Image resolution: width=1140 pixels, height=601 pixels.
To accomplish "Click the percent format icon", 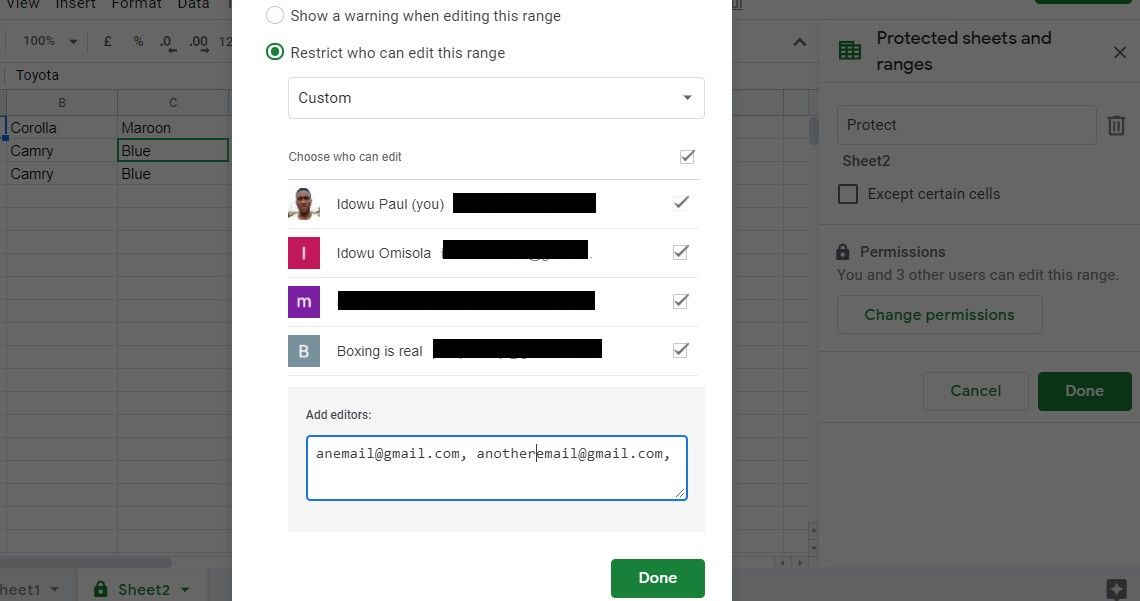I will tap(138, 41).
